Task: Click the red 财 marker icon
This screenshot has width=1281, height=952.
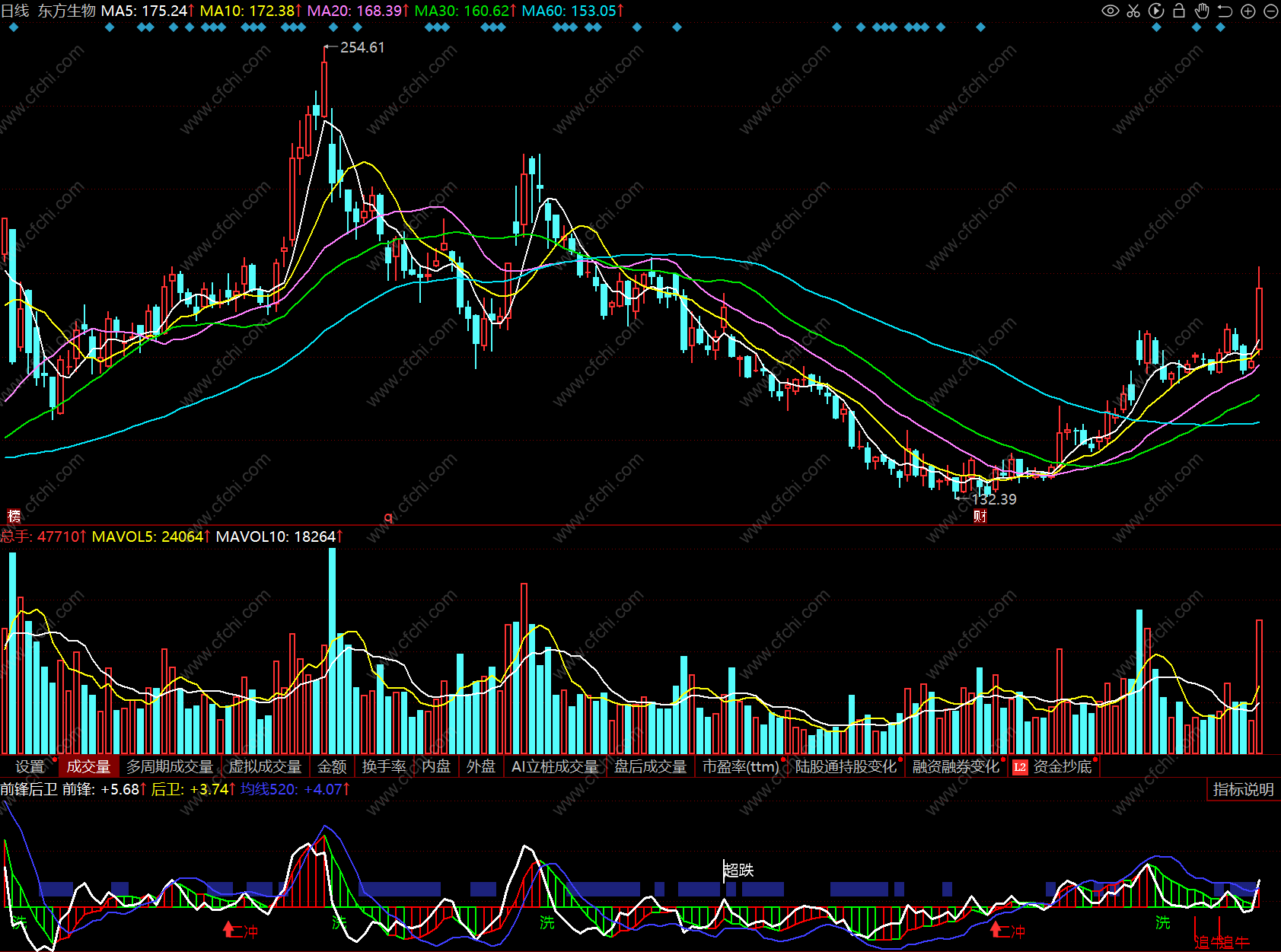Action: click(x=980, y=517)
